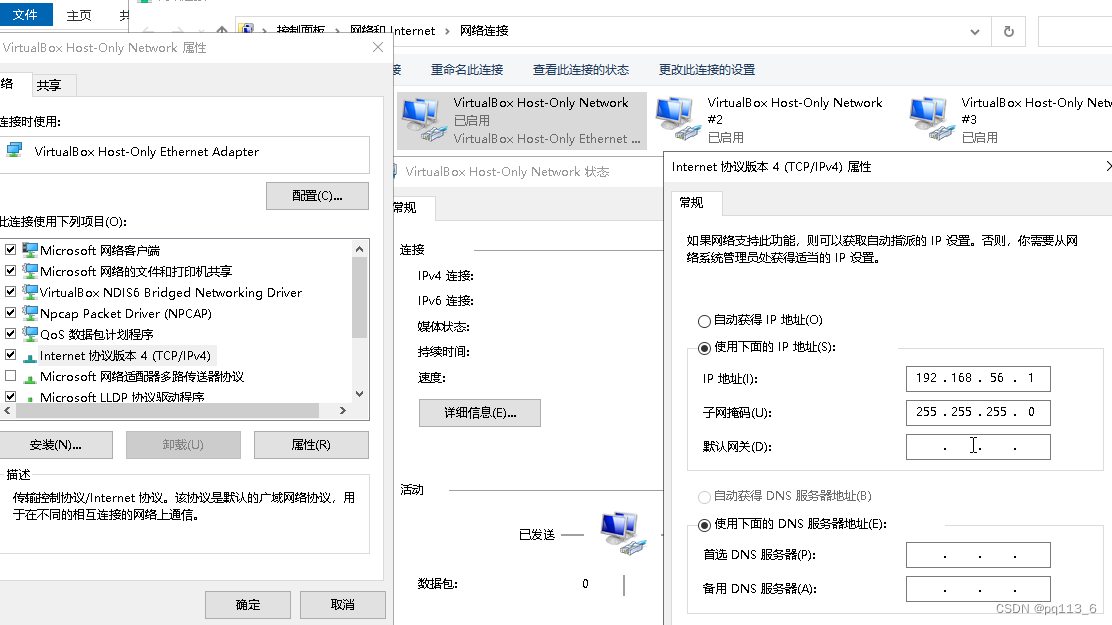The image size is (1112, 625).
Task: Expand the 网络和 Internet breadcrumb chevron
Action: tap(447, 31)
